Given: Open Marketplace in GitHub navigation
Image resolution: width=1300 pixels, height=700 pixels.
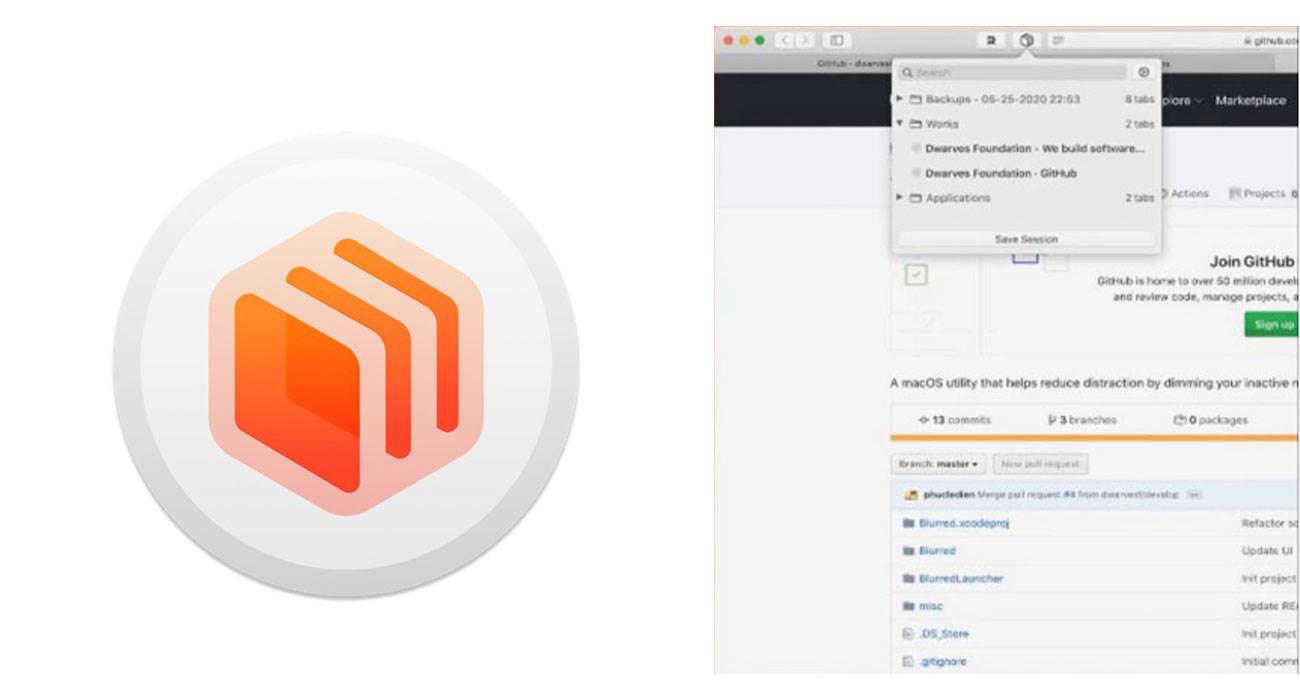Looking at the screenshot, I should (1250, 100).
